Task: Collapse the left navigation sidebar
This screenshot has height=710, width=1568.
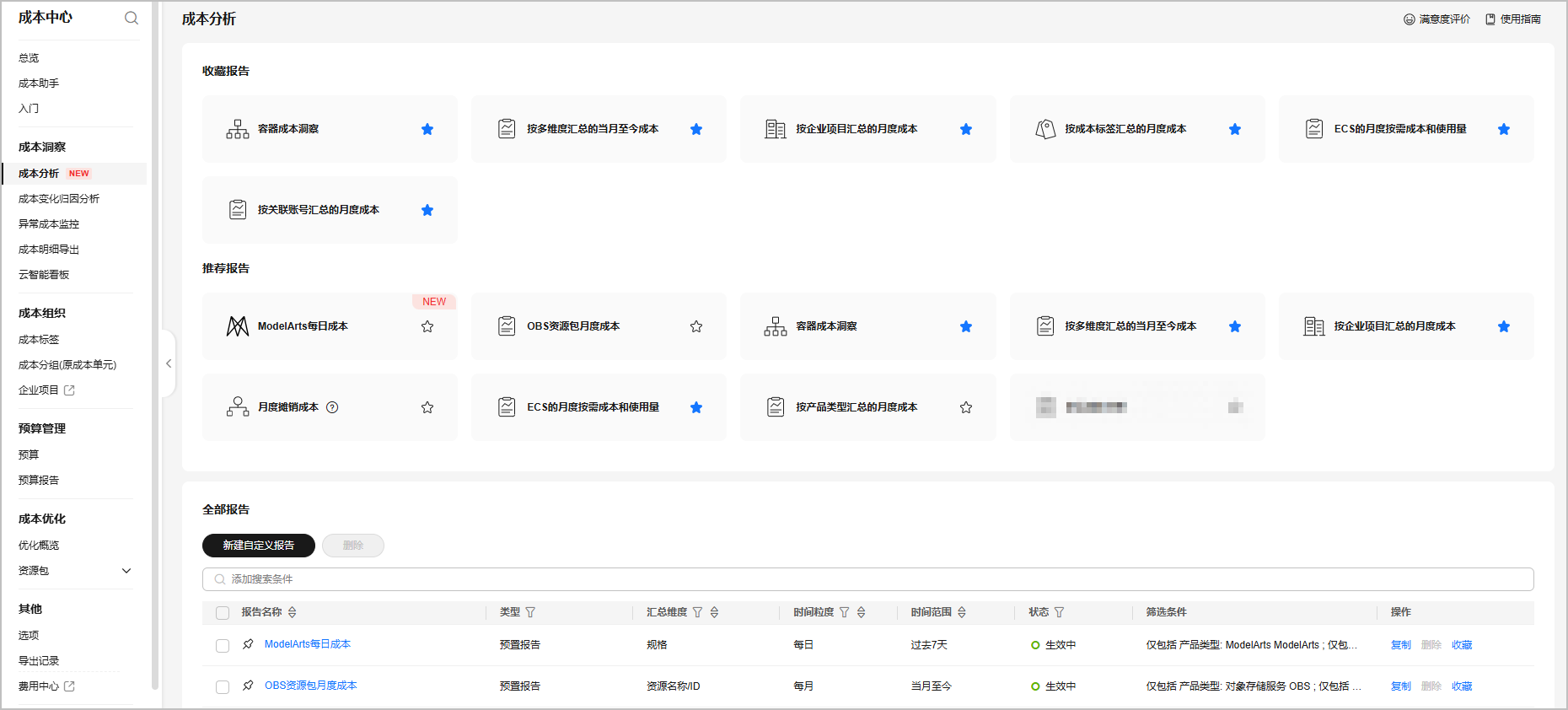Action: (x=169, y=363)
